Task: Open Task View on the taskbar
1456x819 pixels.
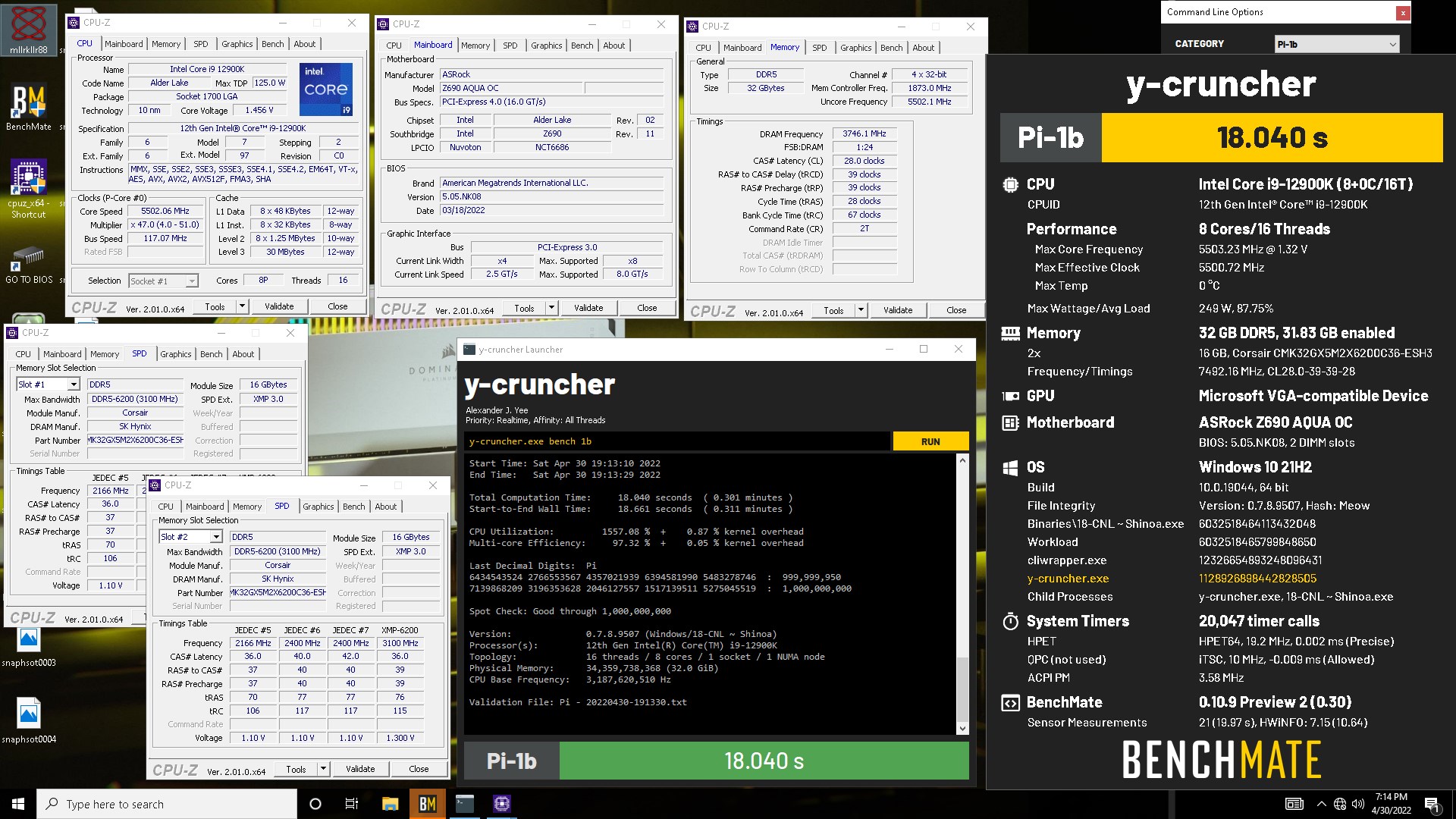Action: [352, 804]
